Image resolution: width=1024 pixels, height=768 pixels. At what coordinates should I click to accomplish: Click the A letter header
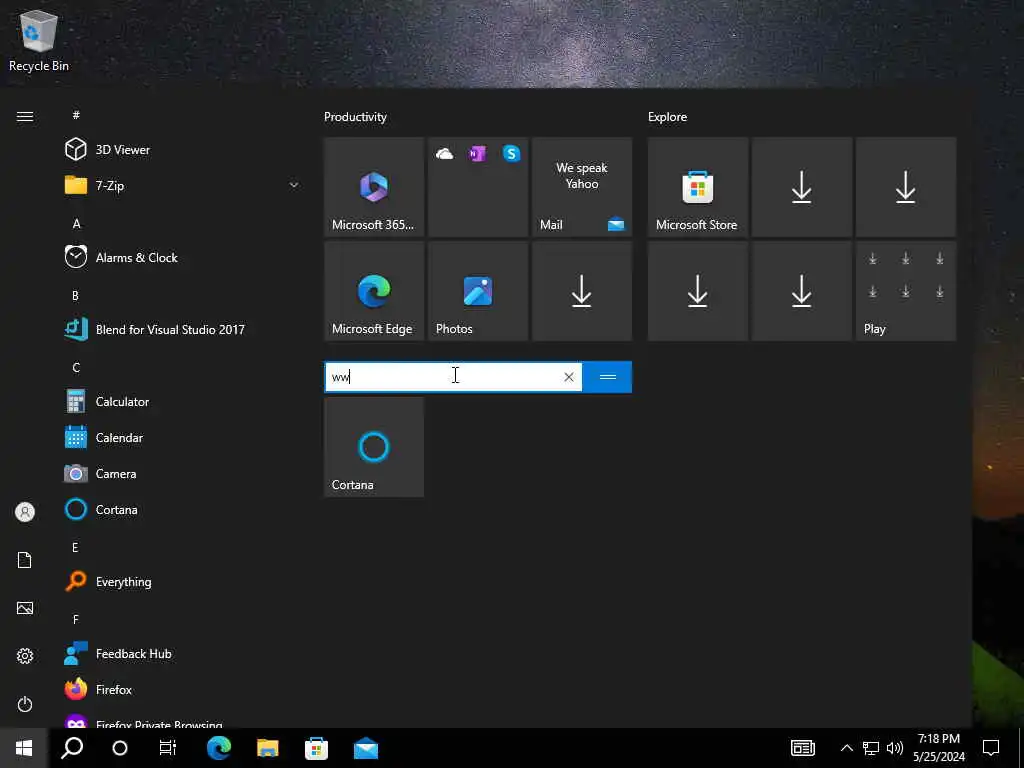[76, 223]
